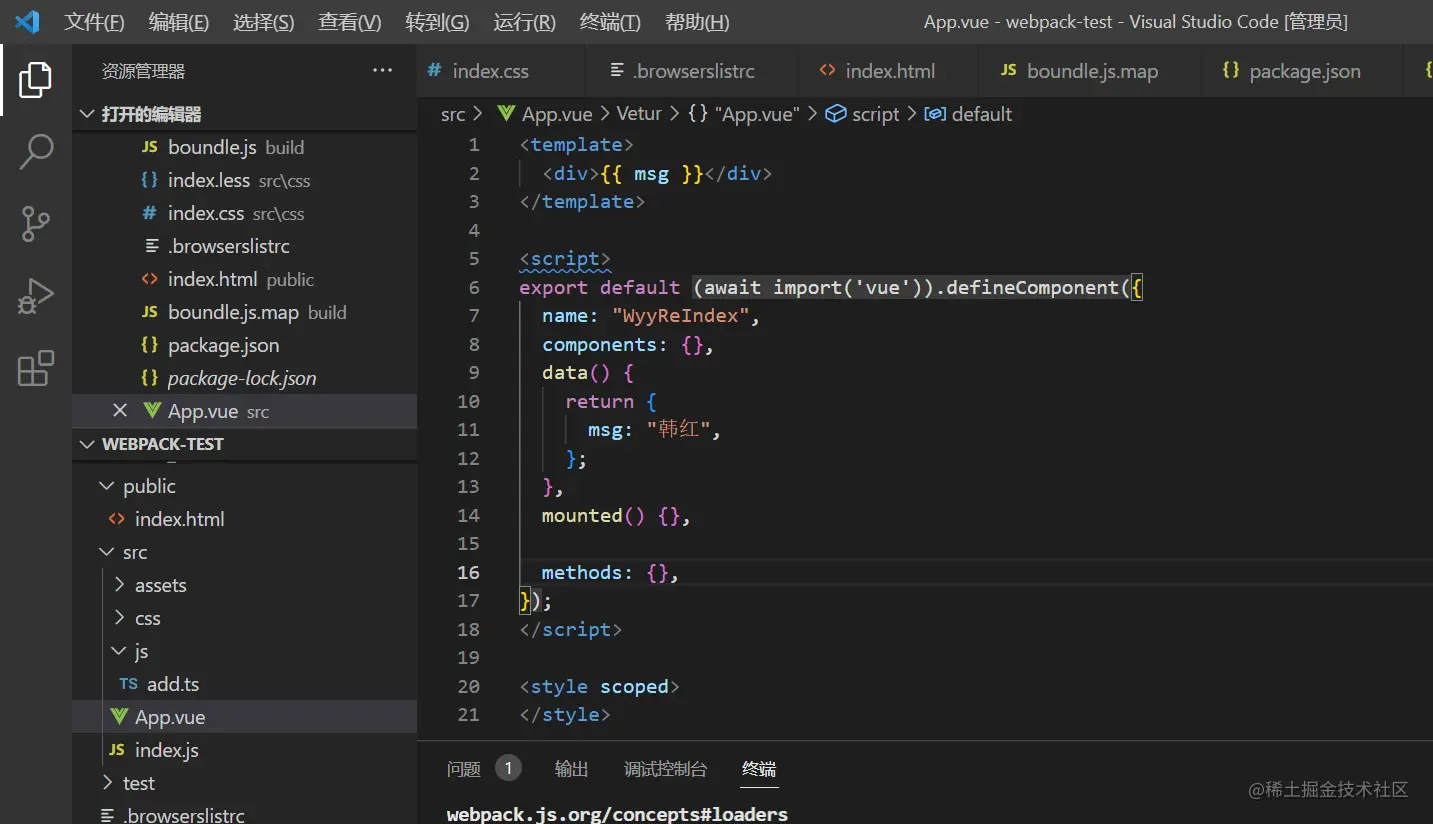This screenshot has height=824, width=1433.
Task: Show the 输出 panel tab
Action: coord(572,769)
